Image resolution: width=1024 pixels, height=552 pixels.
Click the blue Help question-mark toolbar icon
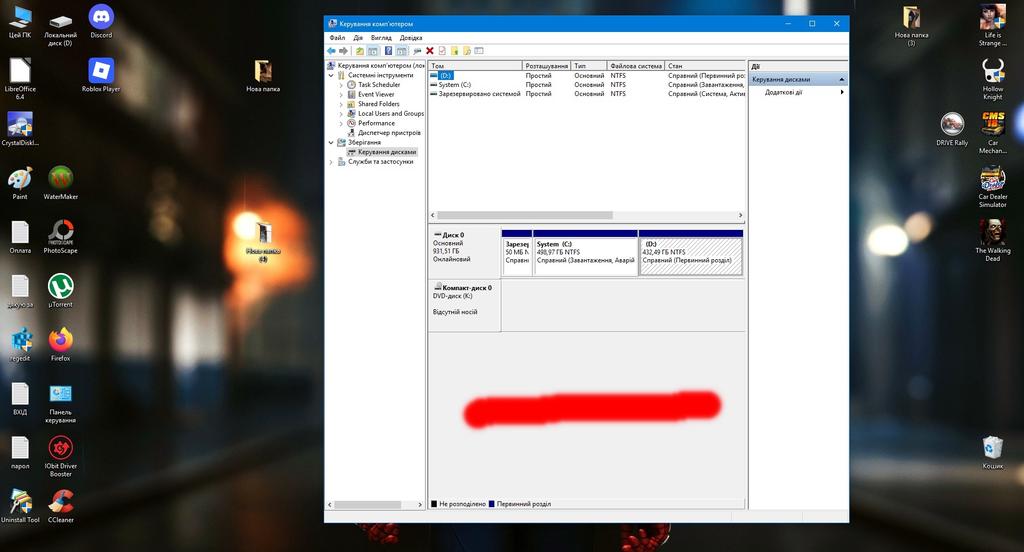coord(388,50)
